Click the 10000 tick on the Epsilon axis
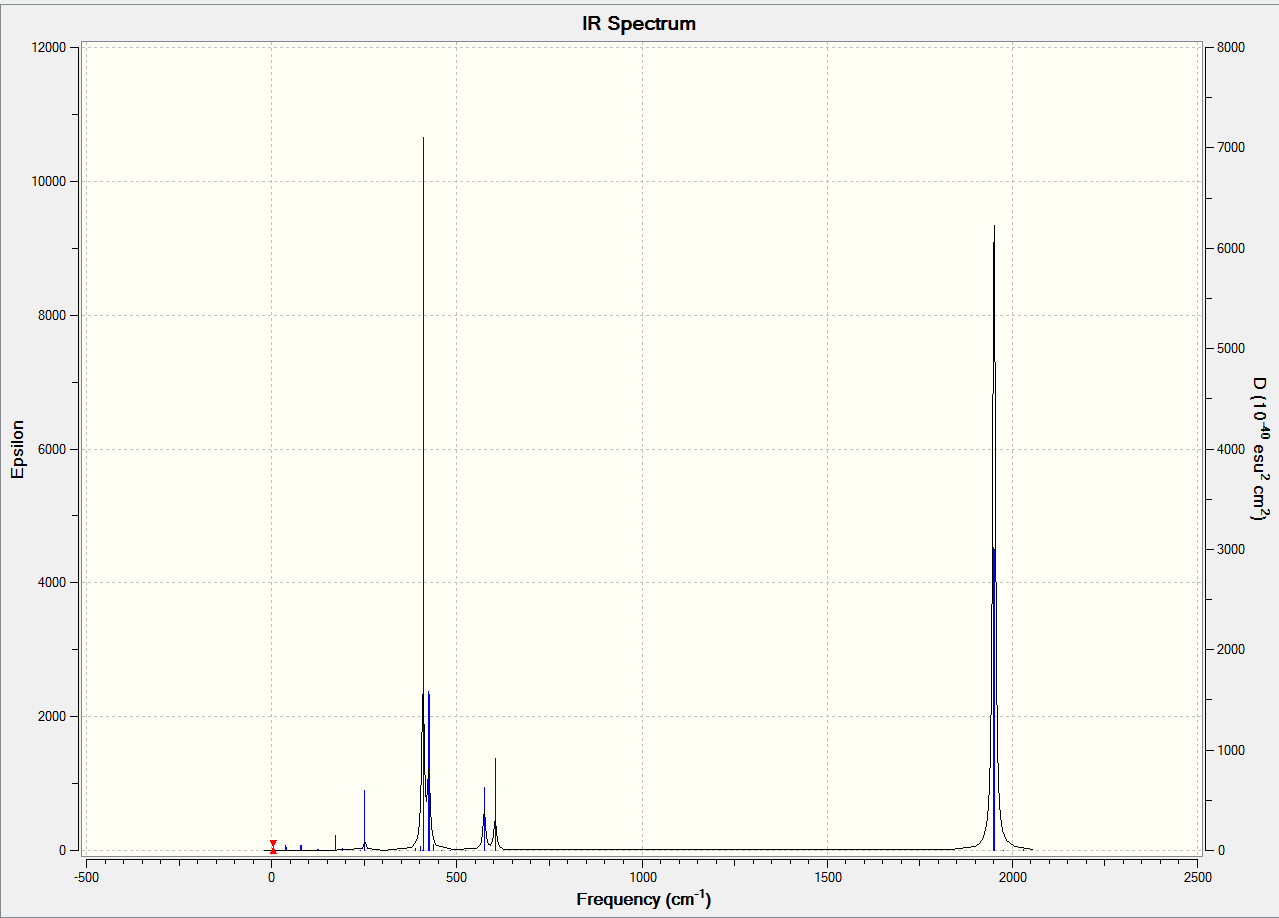The width and height of the screenshot is (1279, 918). (x=49, y=182)
